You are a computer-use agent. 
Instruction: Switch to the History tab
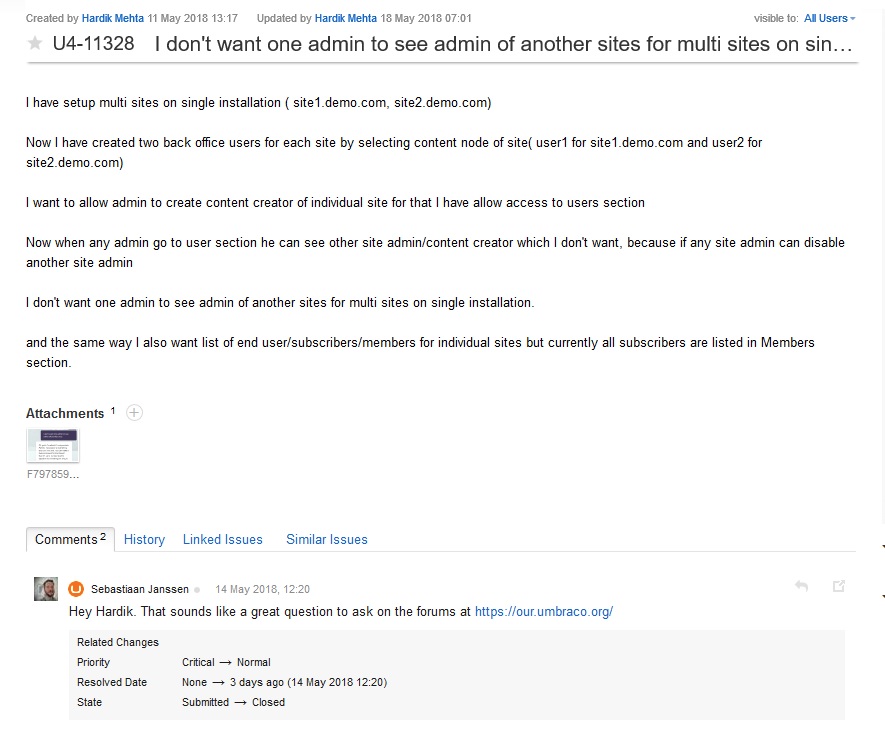144,539
